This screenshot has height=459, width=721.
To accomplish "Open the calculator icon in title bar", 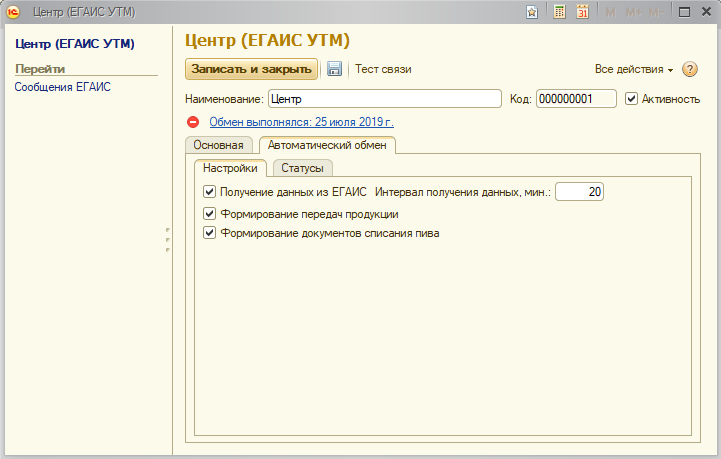I will click(x=559, y=12).
